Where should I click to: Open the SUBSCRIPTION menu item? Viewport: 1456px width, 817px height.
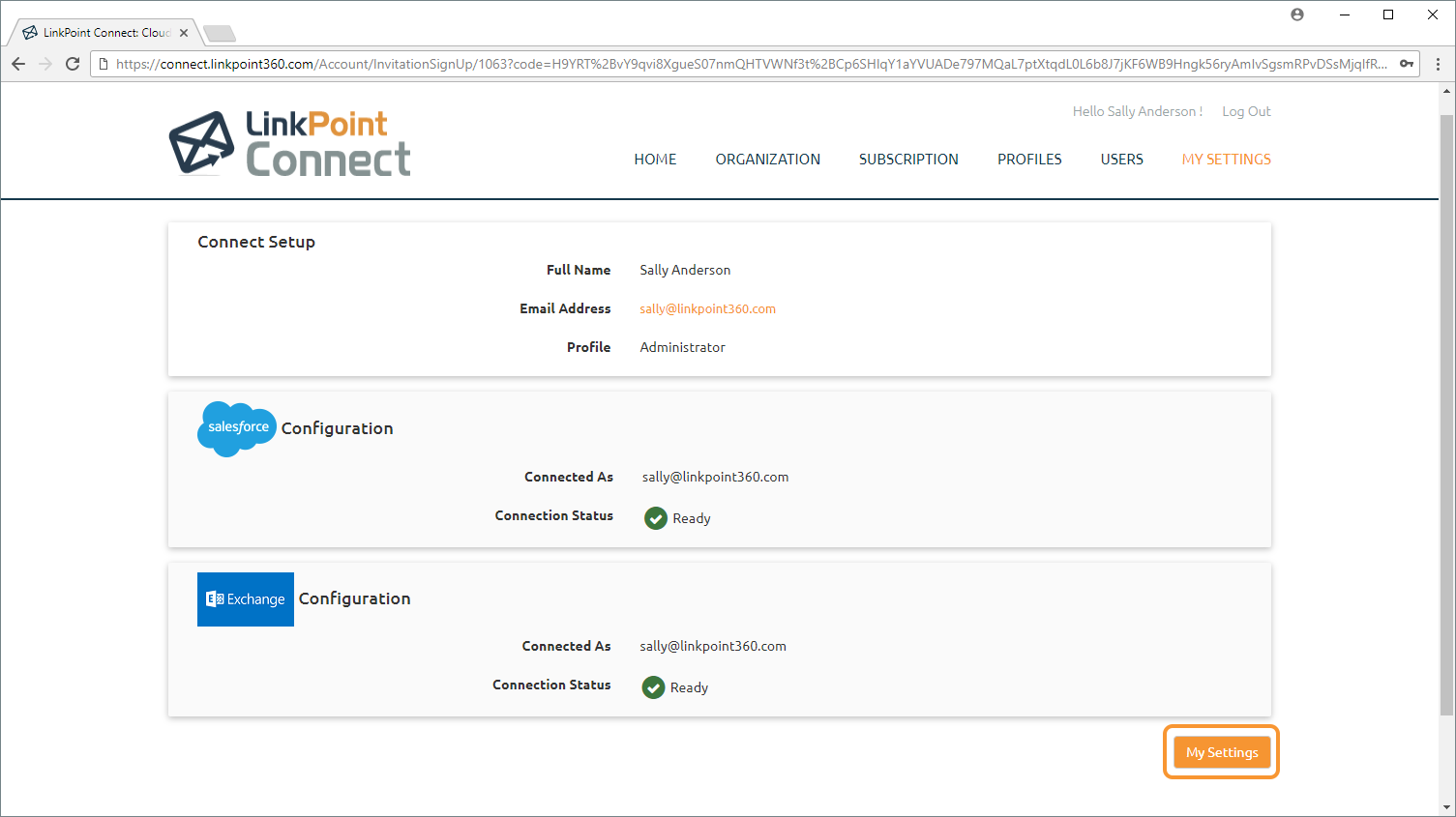tap(908, 160)
